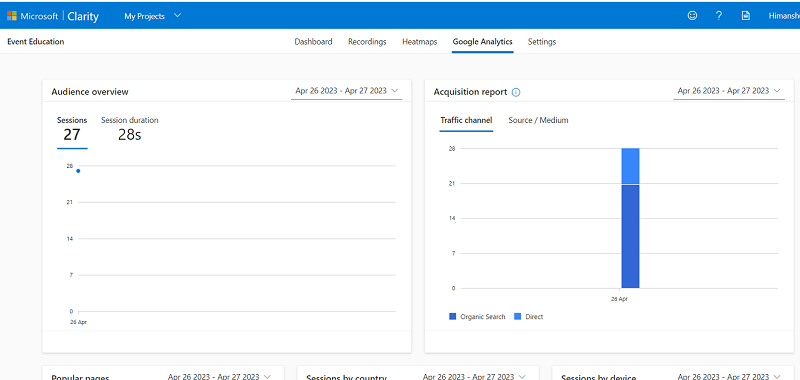
Task: Click the Direct bar segment
Action: tap(630, 166)
